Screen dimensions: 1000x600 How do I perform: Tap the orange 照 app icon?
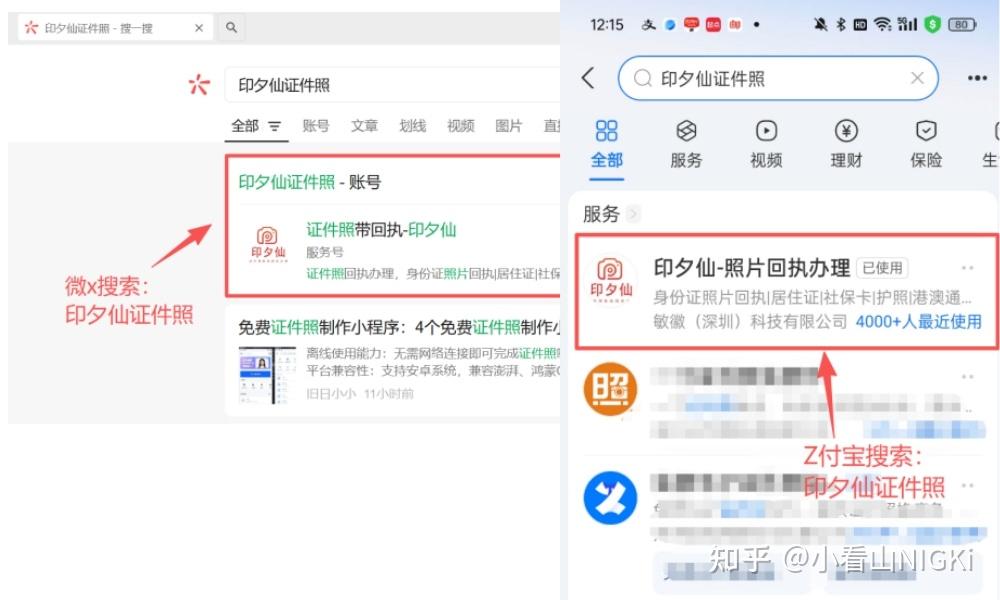click(610, 389)
